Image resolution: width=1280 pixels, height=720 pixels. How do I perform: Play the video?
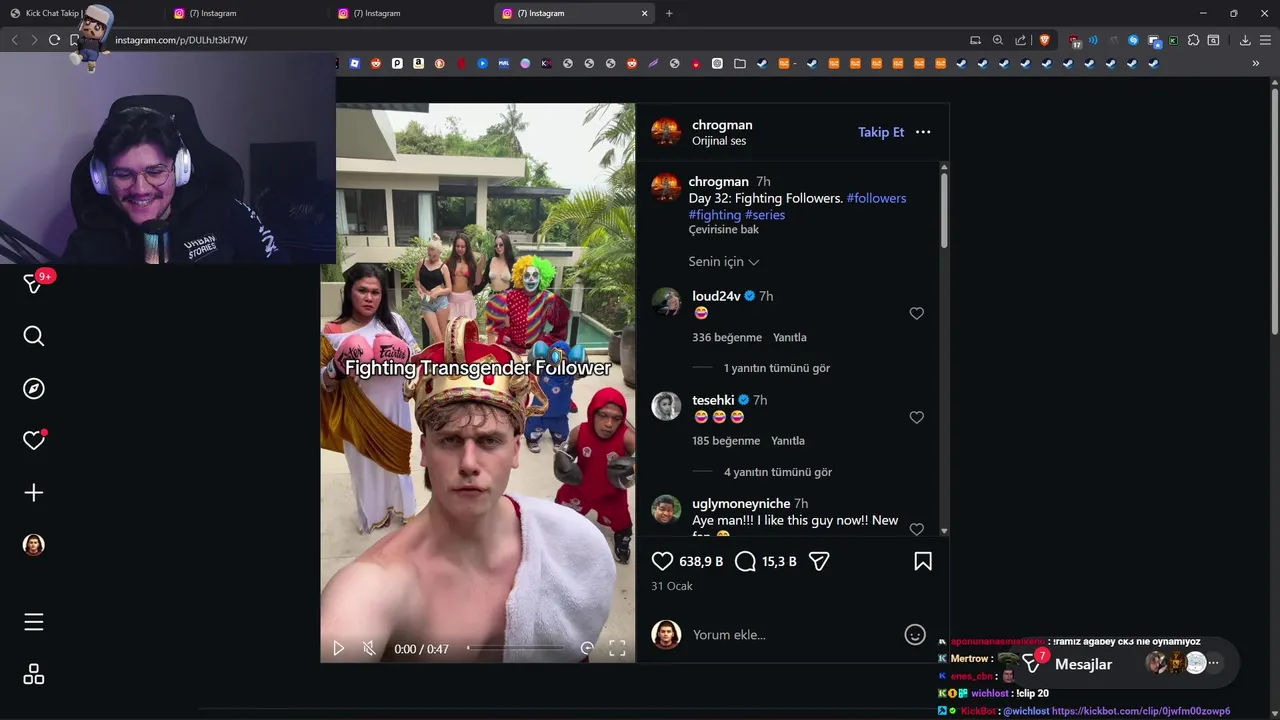click(338, 648)
